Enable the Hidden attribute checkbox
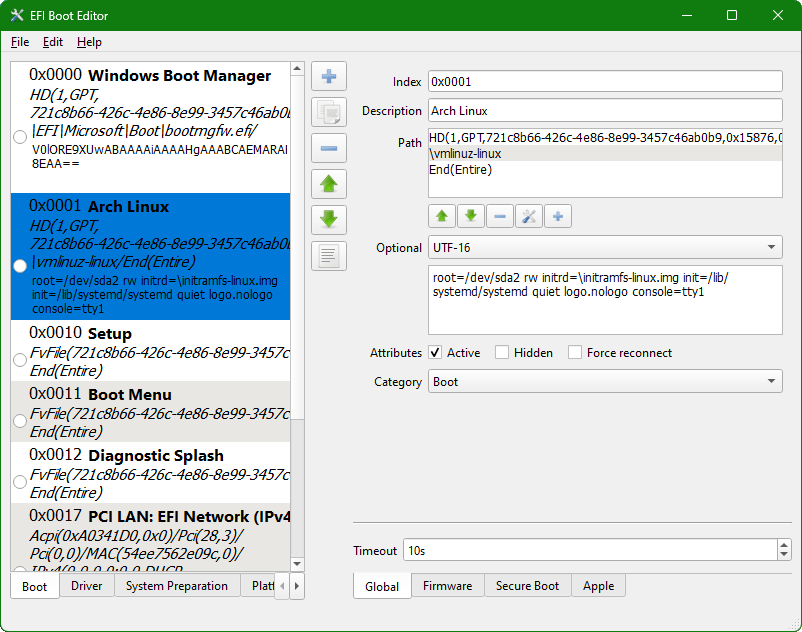The image size is (802, 632). 502,352
